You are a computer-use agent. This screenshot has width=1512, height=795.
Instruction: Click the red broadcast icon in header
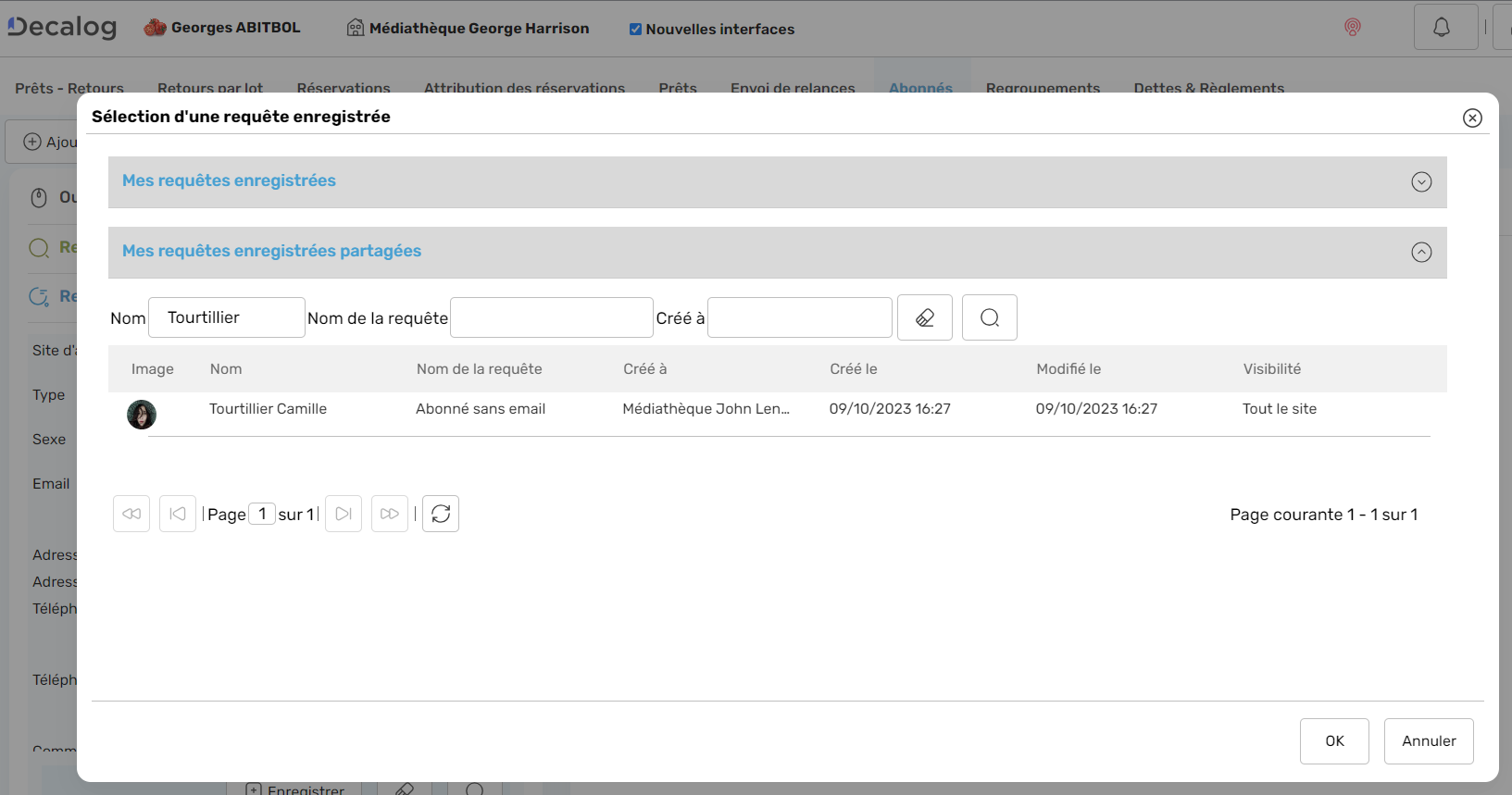(1353, 28)
